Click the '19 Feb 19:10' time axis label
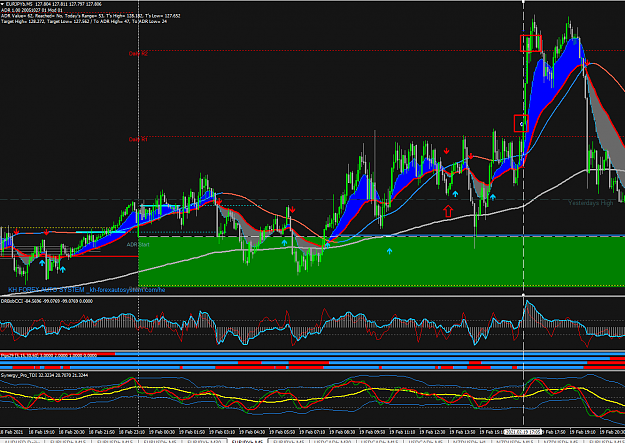The width and height of the screenshot is (625, 443). [x=584, y=432]
